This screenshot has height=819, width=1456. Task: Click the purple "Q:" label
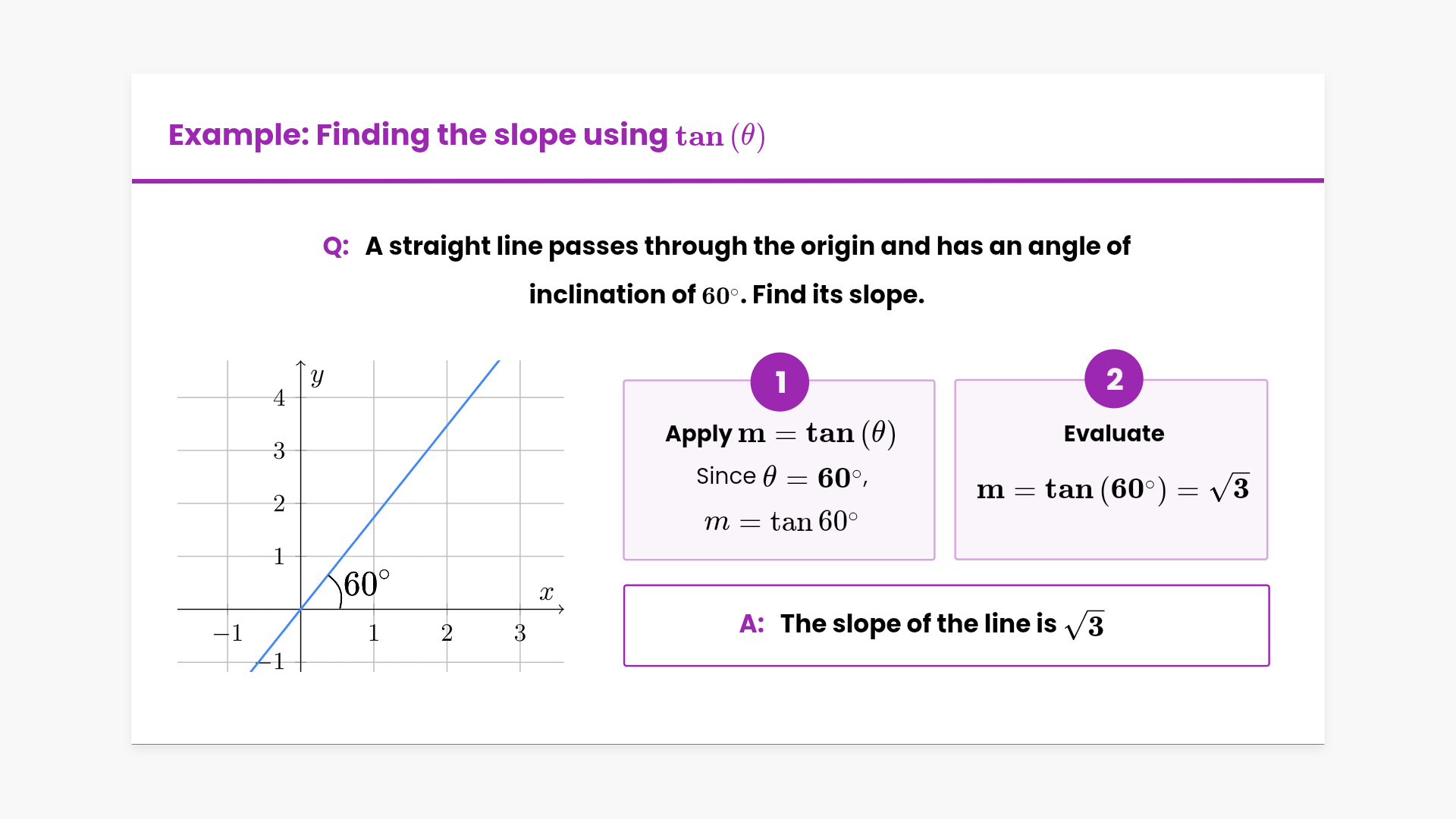tap(336, 246)
